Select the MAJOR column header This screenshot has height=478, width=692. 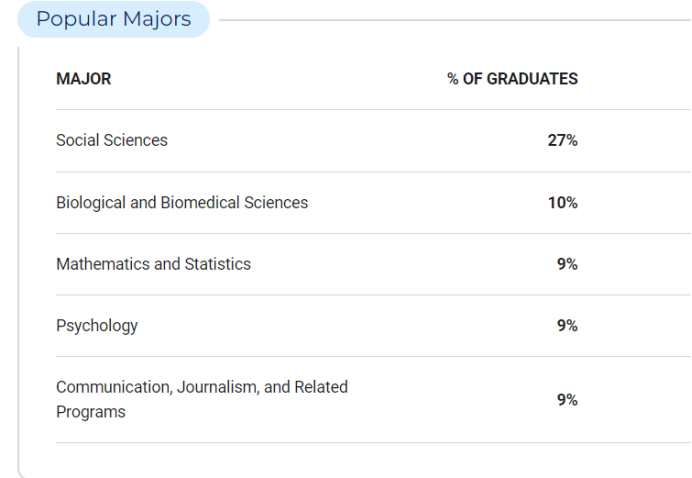83,79
